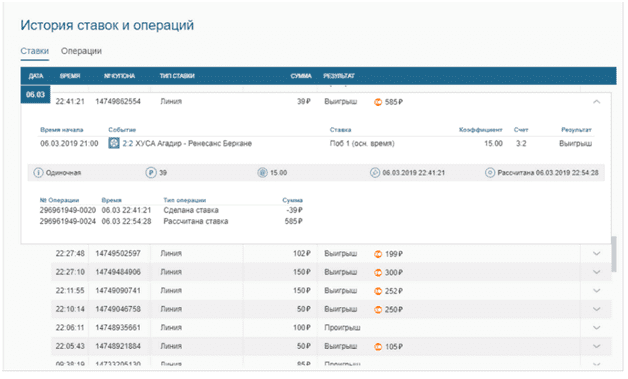Image resolution: width=628 pixels, height=379 pixels.
Task: Click the orange coin icon beside 250
Action: (x=378, y=309)
